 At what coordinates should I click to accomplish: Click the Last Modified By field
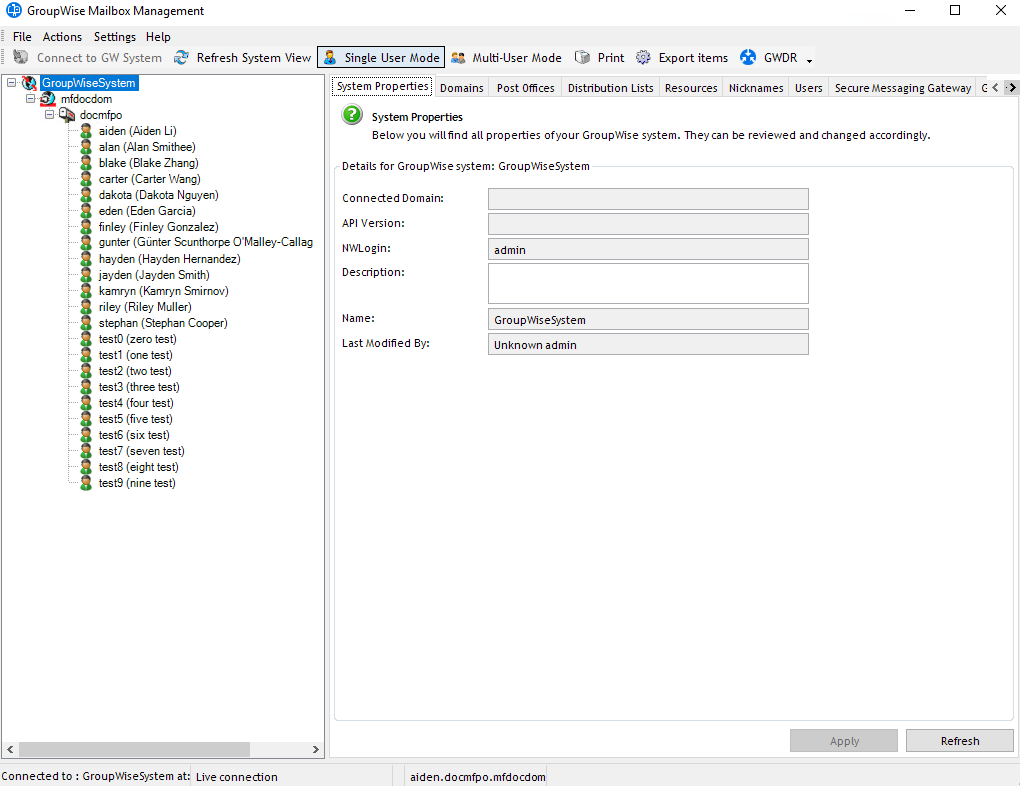tap(648, 344)
